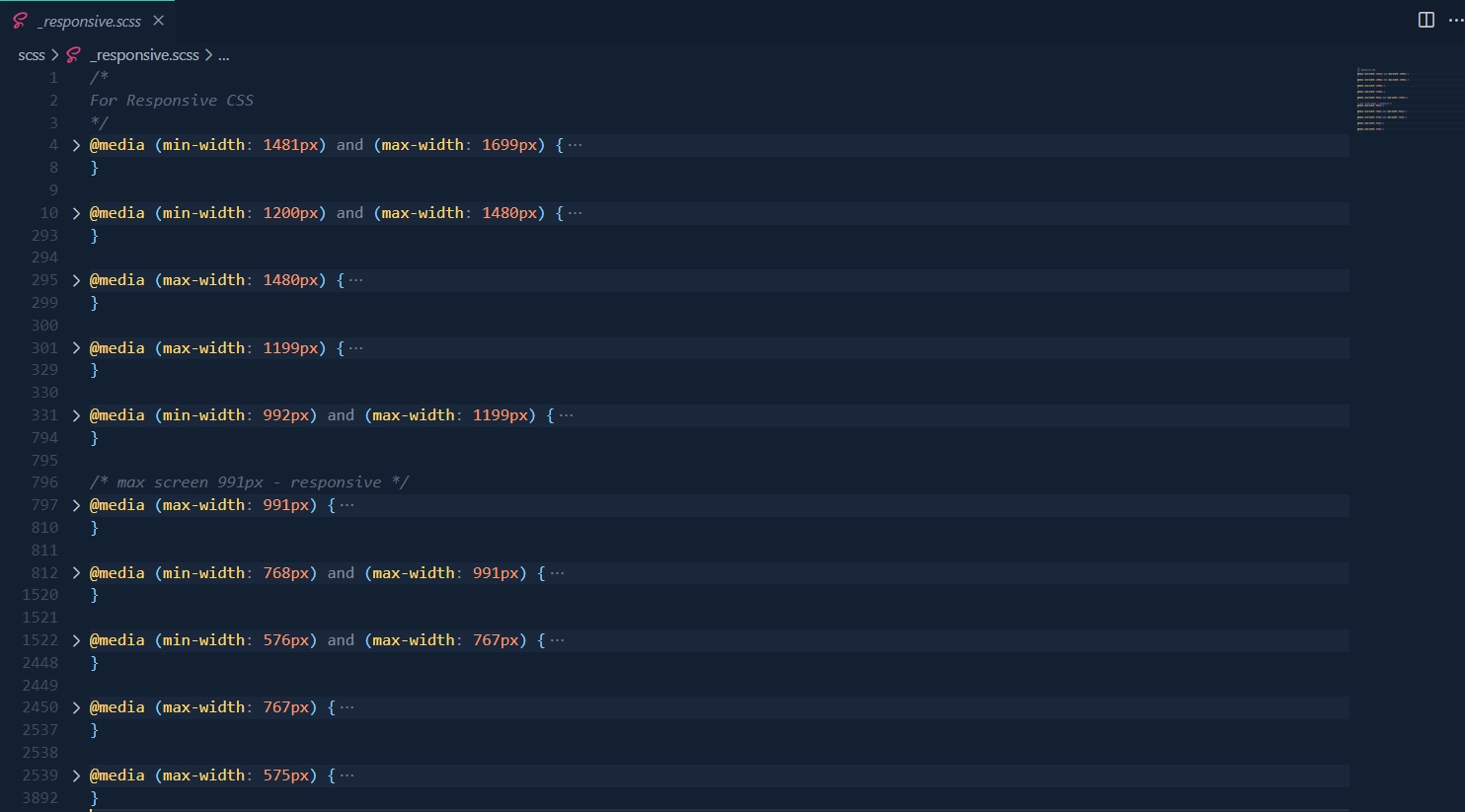
Task: Select the _responsive.scss editor tab
Action: 89,21
